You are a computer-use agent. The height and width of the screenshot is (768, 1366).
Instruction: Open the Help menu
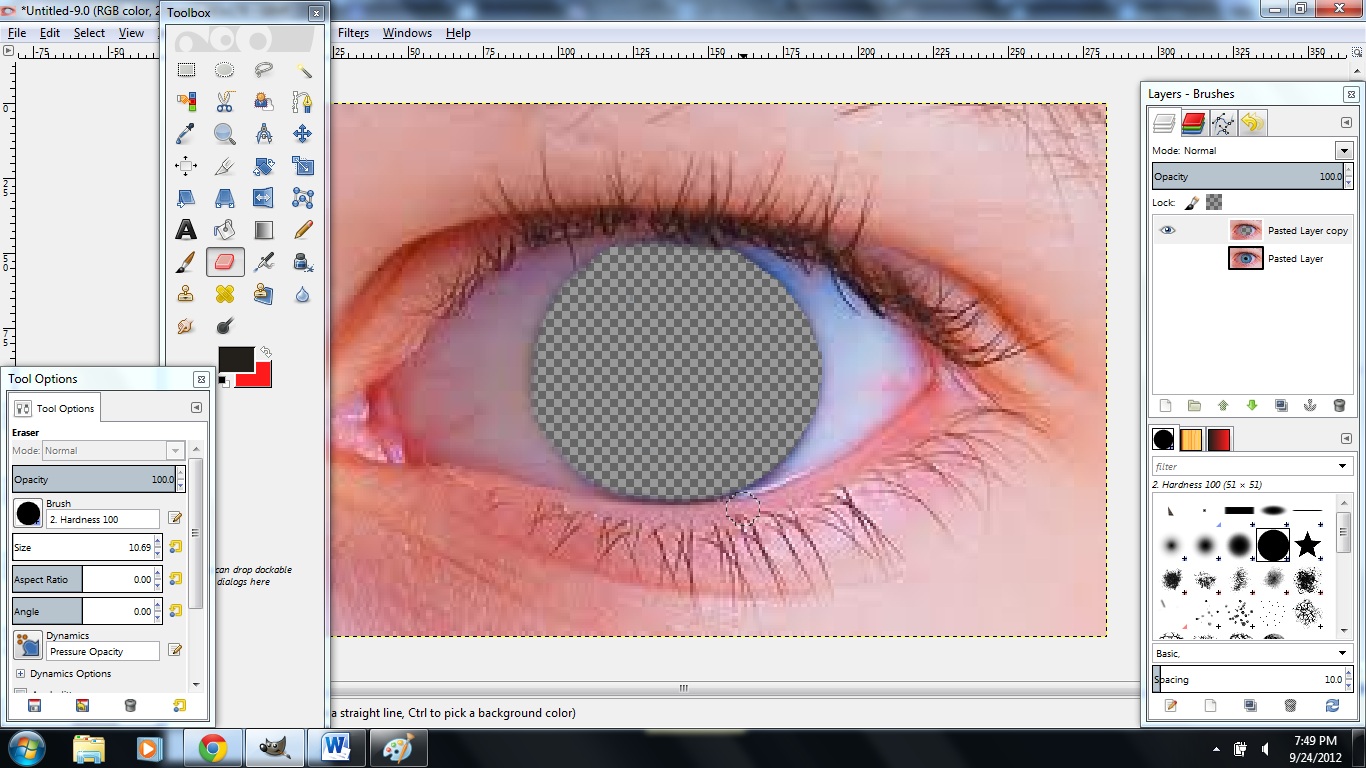(458, 33)
